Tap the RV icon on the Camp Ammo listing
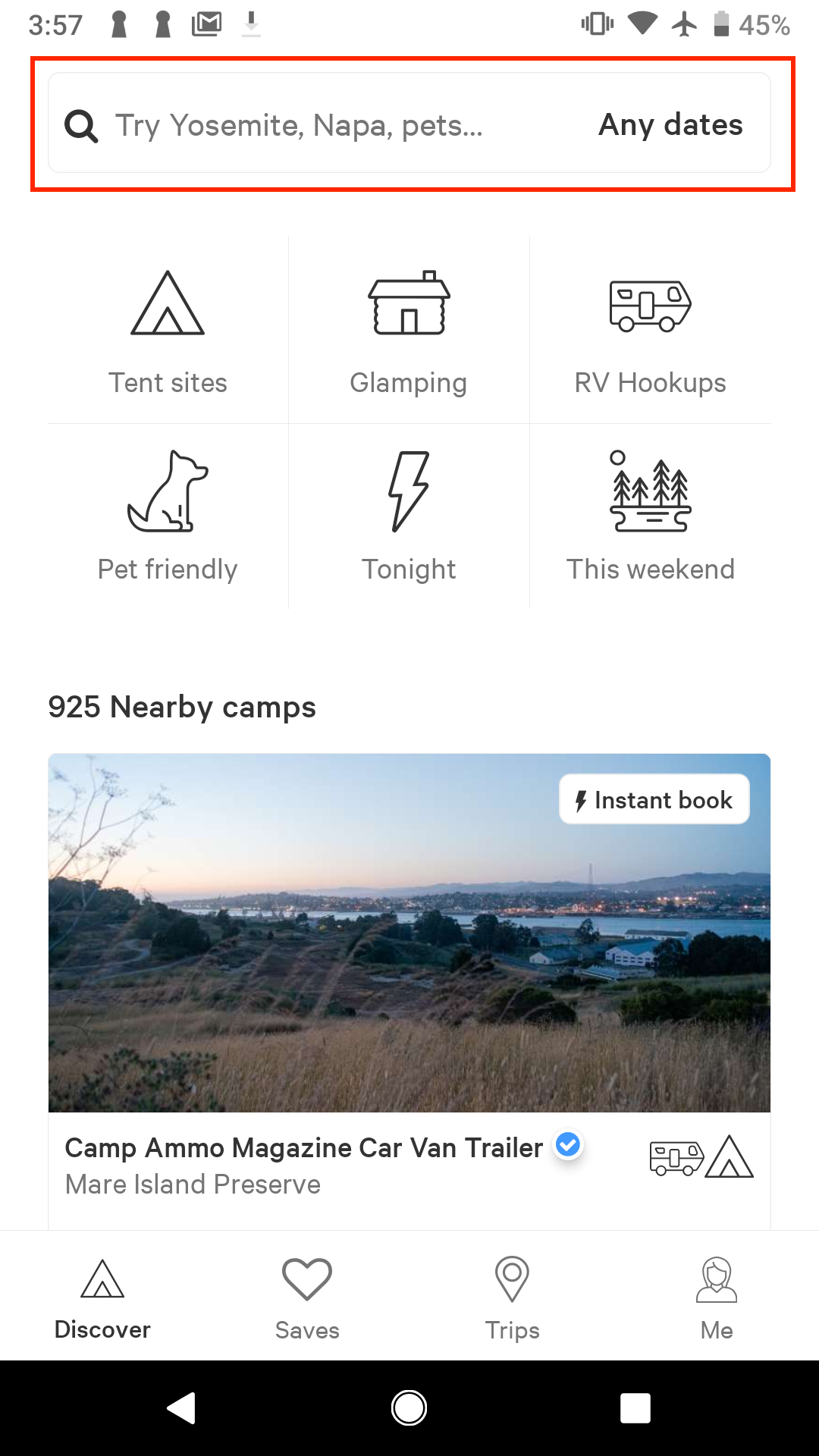This screenshot has height=1456, width=819. pos(676,1158)
